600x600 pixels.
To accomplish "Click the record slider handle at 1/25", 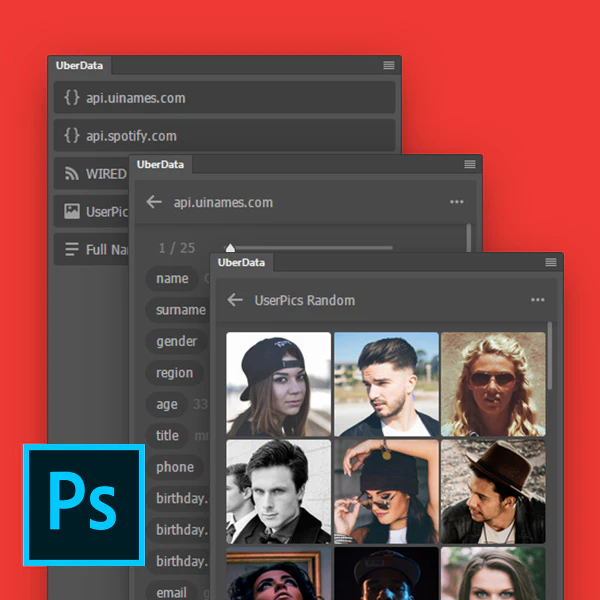I will [230, 248].
